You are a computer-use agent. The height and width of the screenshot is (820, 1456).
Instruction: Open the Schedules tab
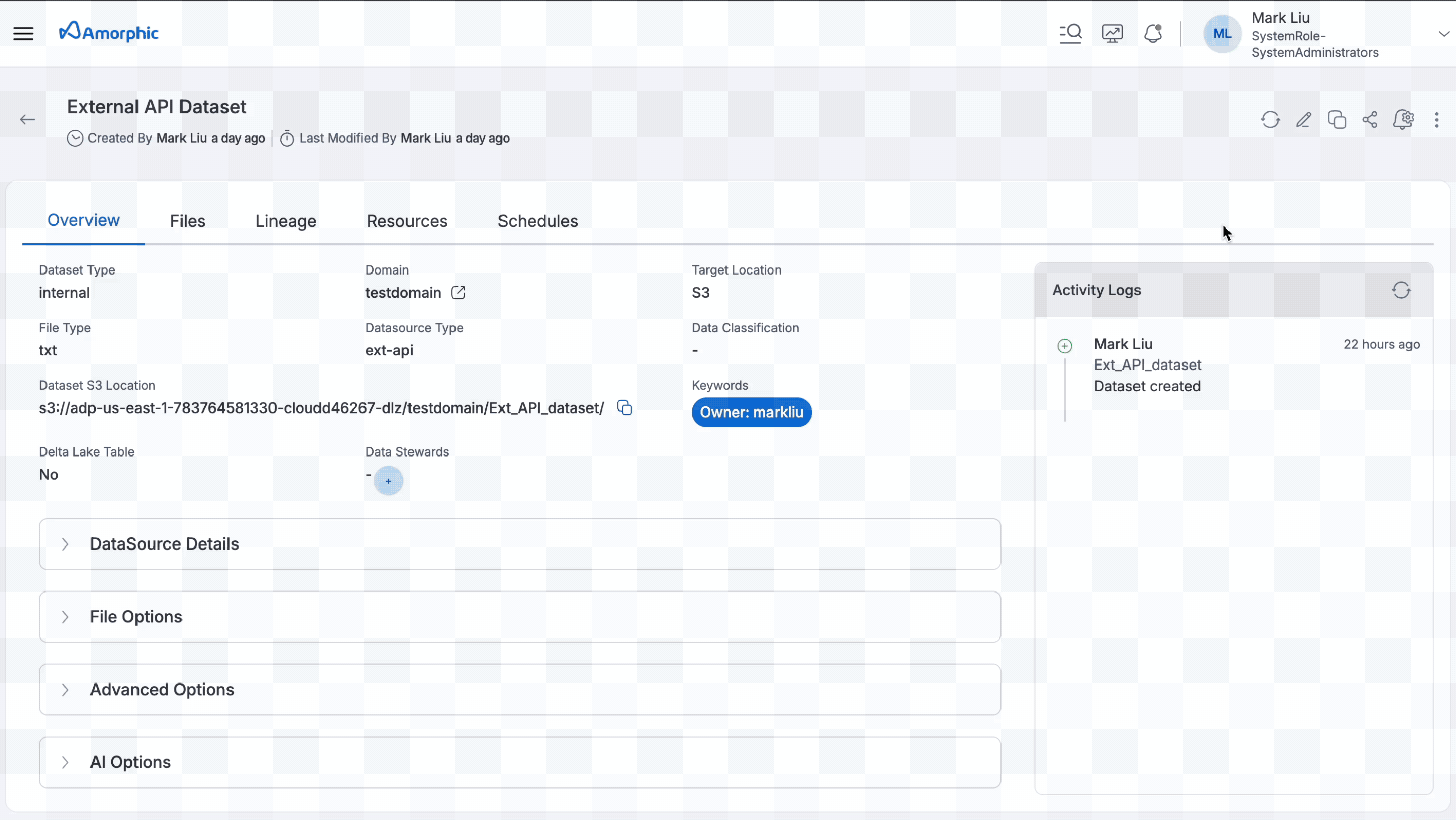tap(537, 220)
